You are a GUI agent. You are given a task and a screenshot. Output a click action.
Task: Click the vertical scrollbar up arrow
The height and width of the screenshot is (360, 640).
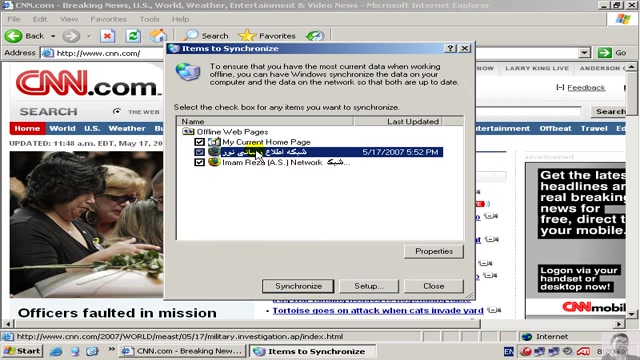(632, 67)
